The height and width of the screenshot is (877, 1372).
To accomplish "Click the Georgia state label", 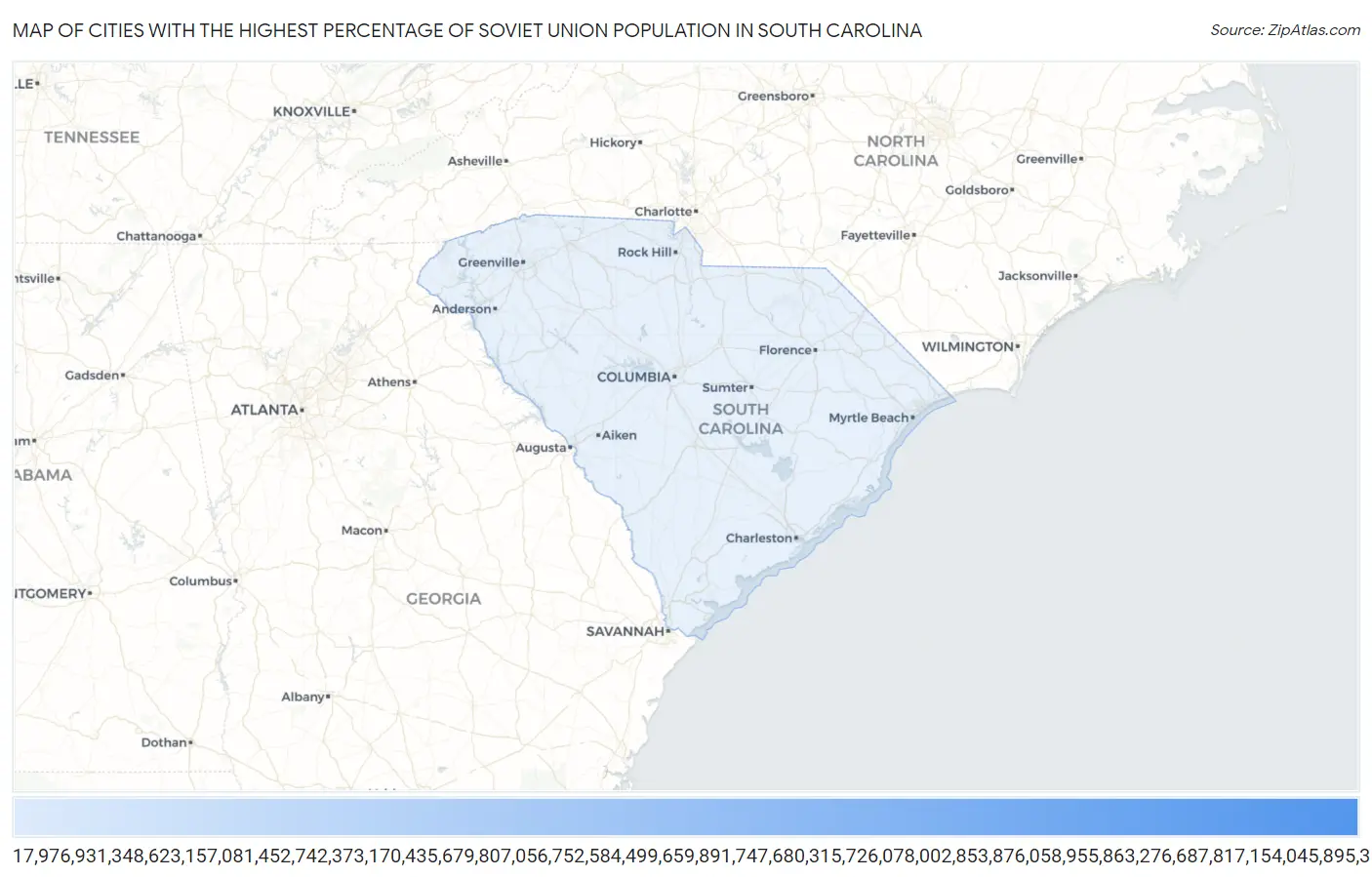I will [444, 599].
